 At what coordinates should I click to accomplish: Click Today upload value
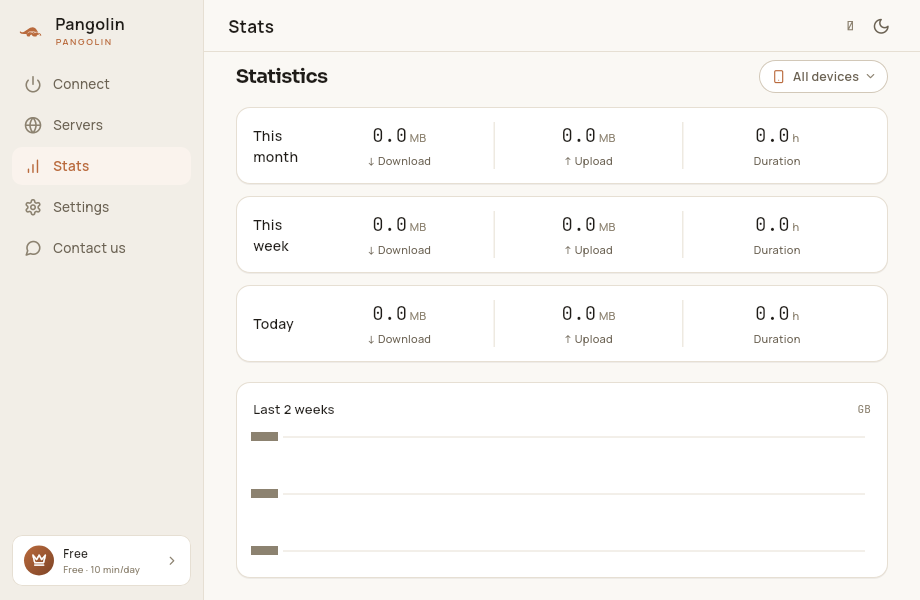click(588, 314)
